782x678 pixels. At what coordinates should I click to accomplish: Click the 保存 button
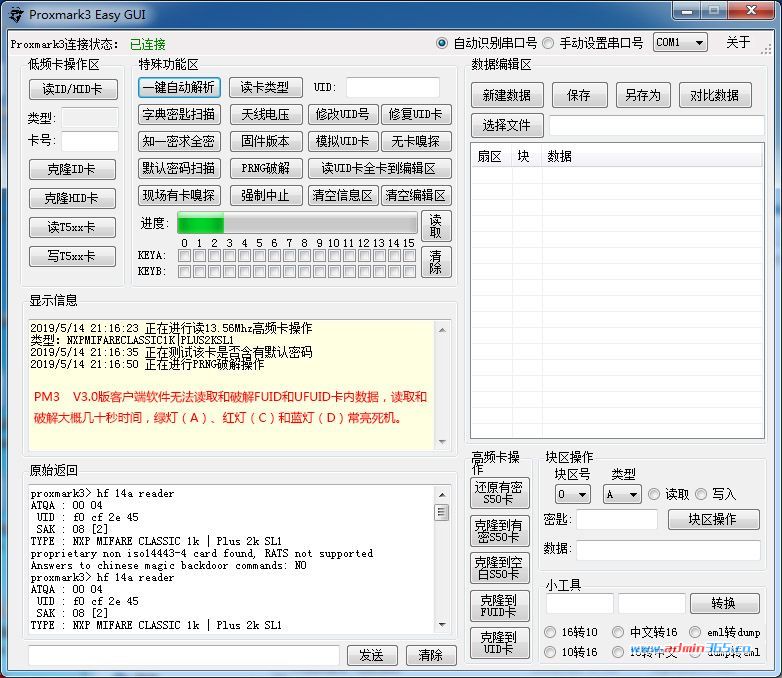[580, 95]
